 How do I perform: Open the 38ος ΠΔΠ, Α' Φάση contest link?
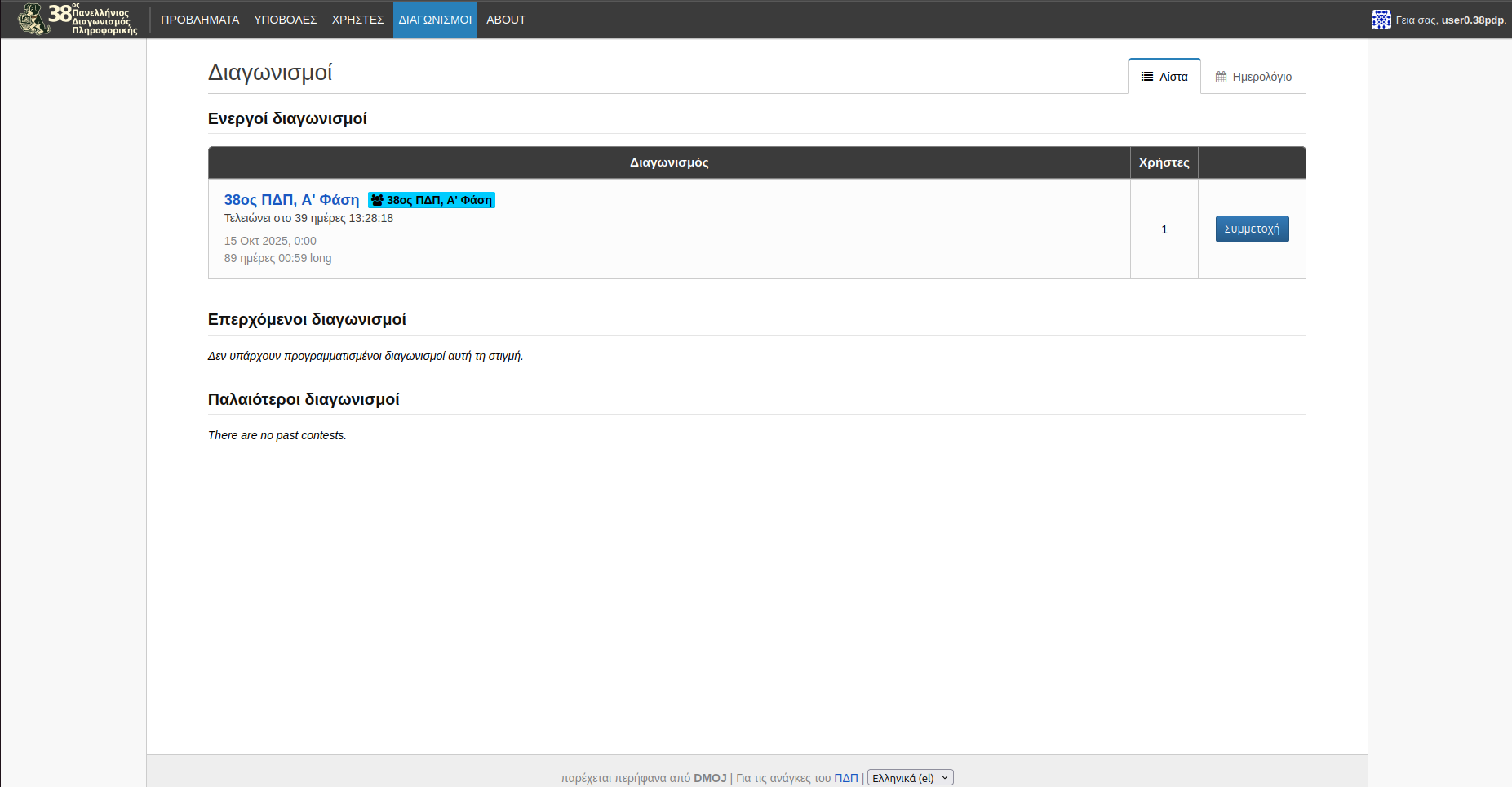click(x=291, y=200)
